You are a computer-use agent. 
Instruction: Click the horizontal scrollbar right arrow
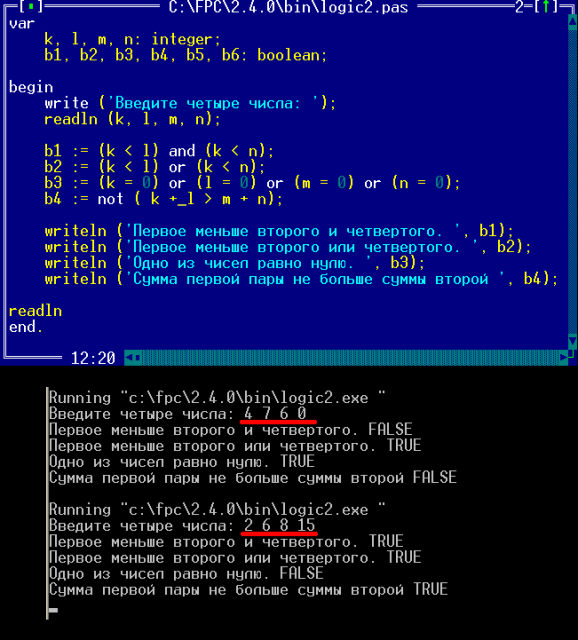click(x=564, y=358)
